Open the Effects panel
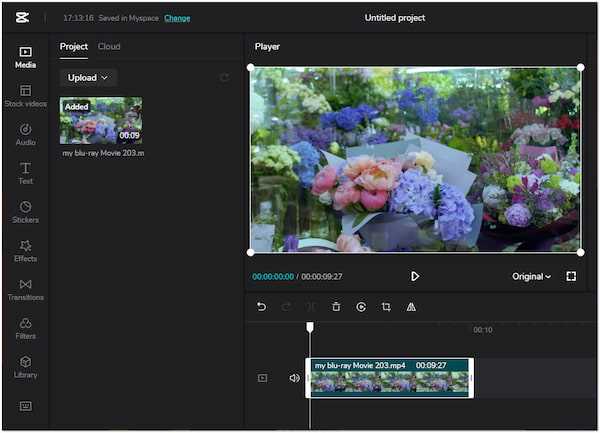Screen dimensions: 600x433 point(26,251)
